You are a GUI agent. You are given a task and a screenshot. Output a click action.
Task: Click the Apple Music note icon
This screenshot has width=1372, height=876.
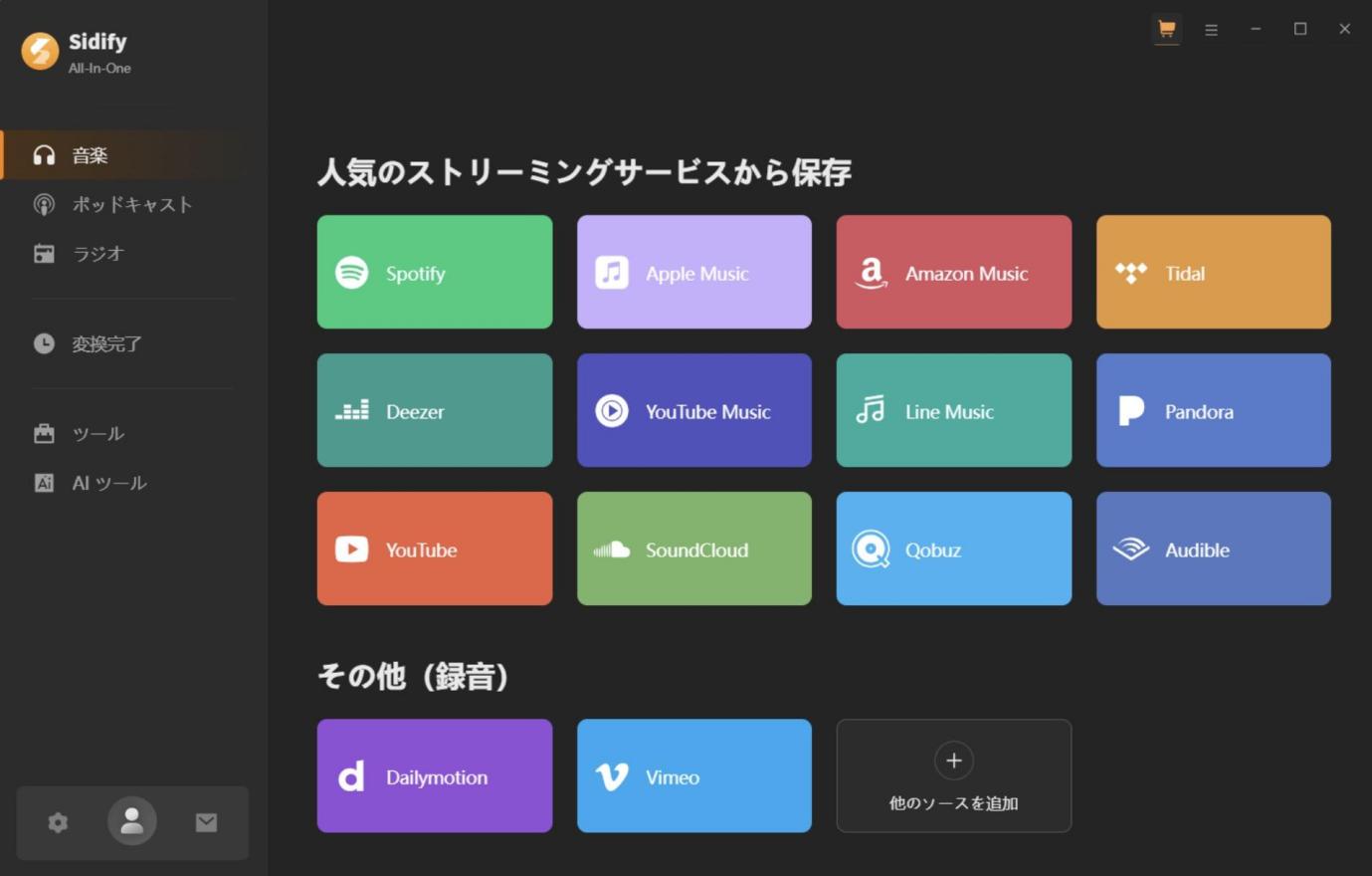point(612,273)
